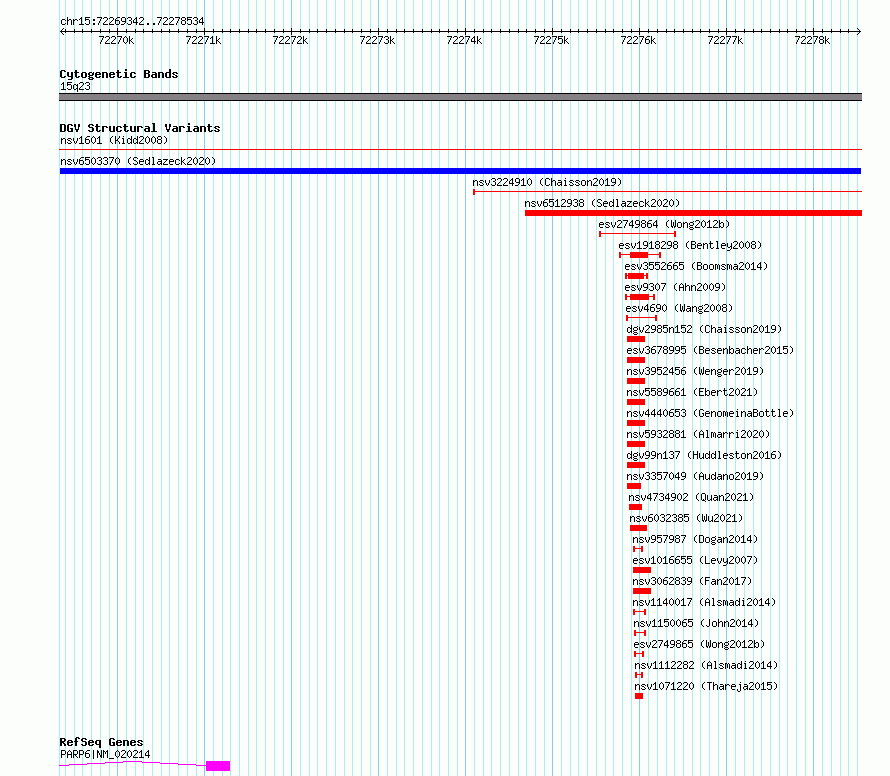Image resolution: width=890 pixels, height=776 pixels.
Task: Click the 72272k ruler label
Action: (x=290, y=40)
